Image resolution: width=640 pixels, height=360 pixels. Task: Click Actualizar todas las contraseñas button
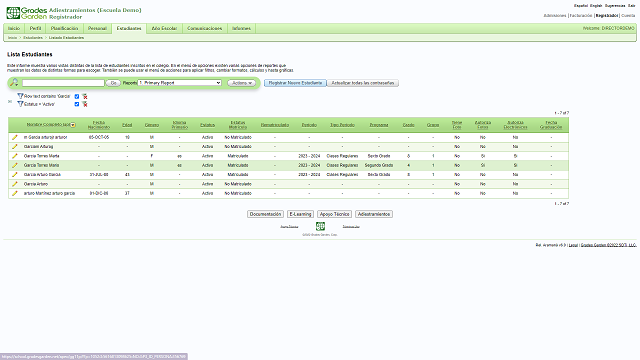point(363,83)
